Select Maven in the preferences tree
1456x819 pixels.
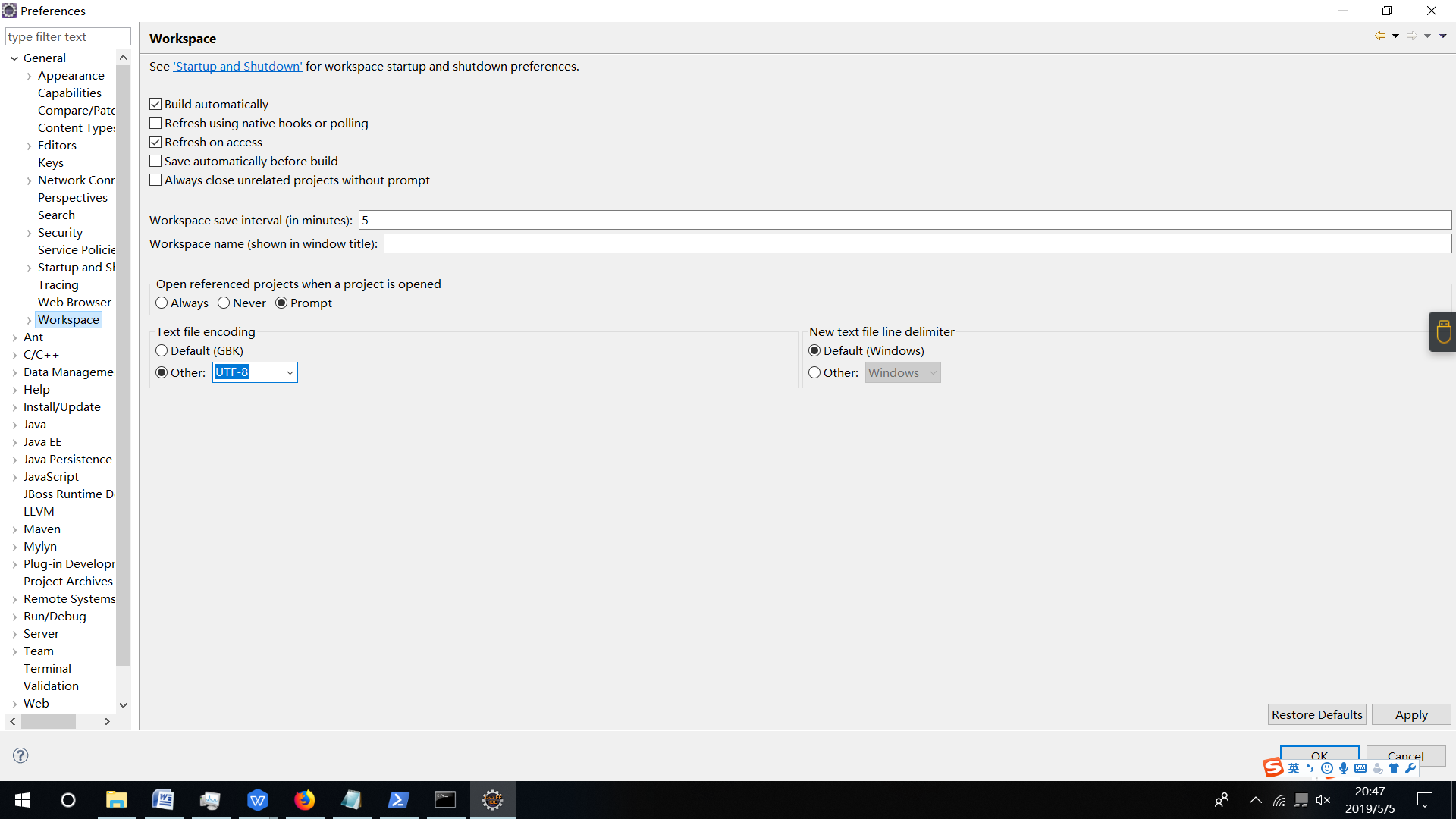pos(42,529)
